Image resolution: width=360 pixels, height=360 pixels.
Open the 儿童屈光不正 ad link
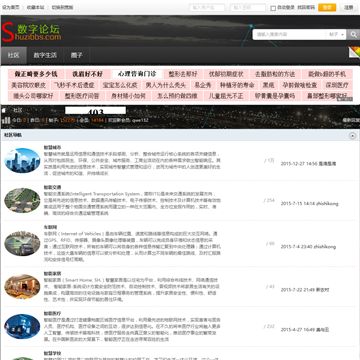(x=226, y=96)
